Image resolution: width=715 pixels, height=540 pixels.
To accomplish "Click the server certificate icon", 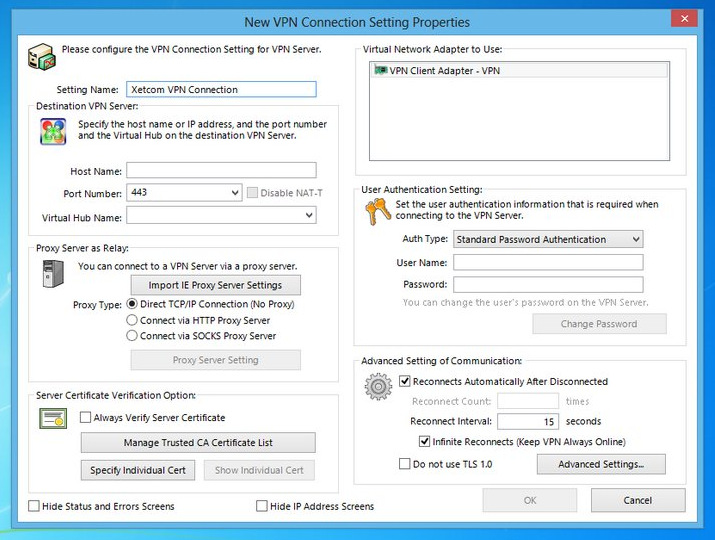I will pos(53,418).
